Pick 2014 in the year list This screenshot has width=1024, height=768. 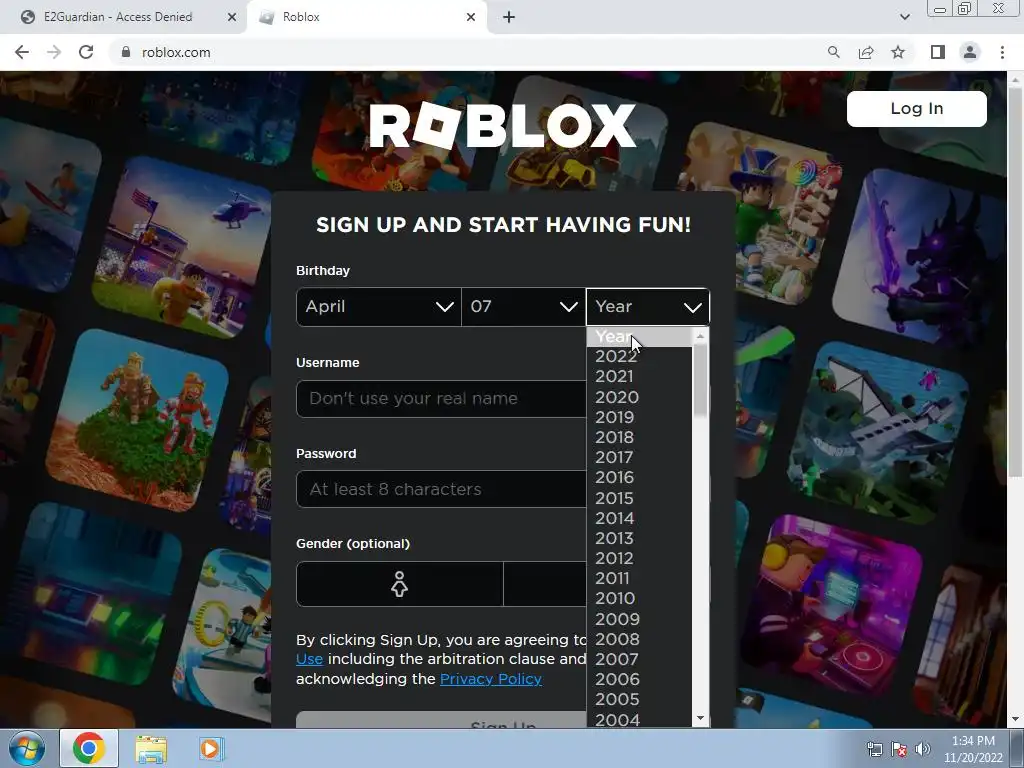click(x=639, y=519)
